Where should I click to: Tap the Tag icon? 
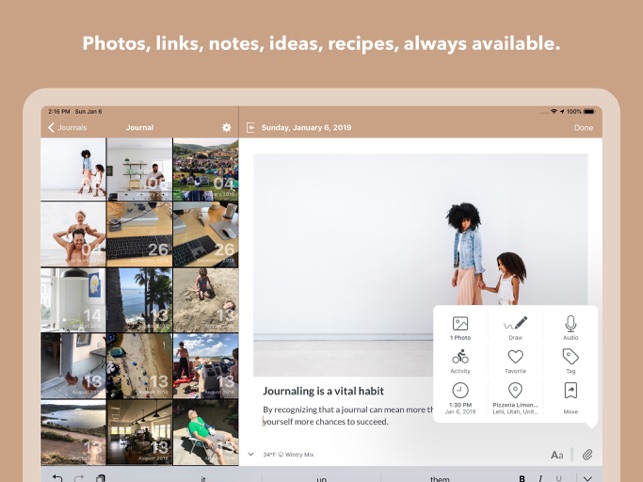(570, 357)
